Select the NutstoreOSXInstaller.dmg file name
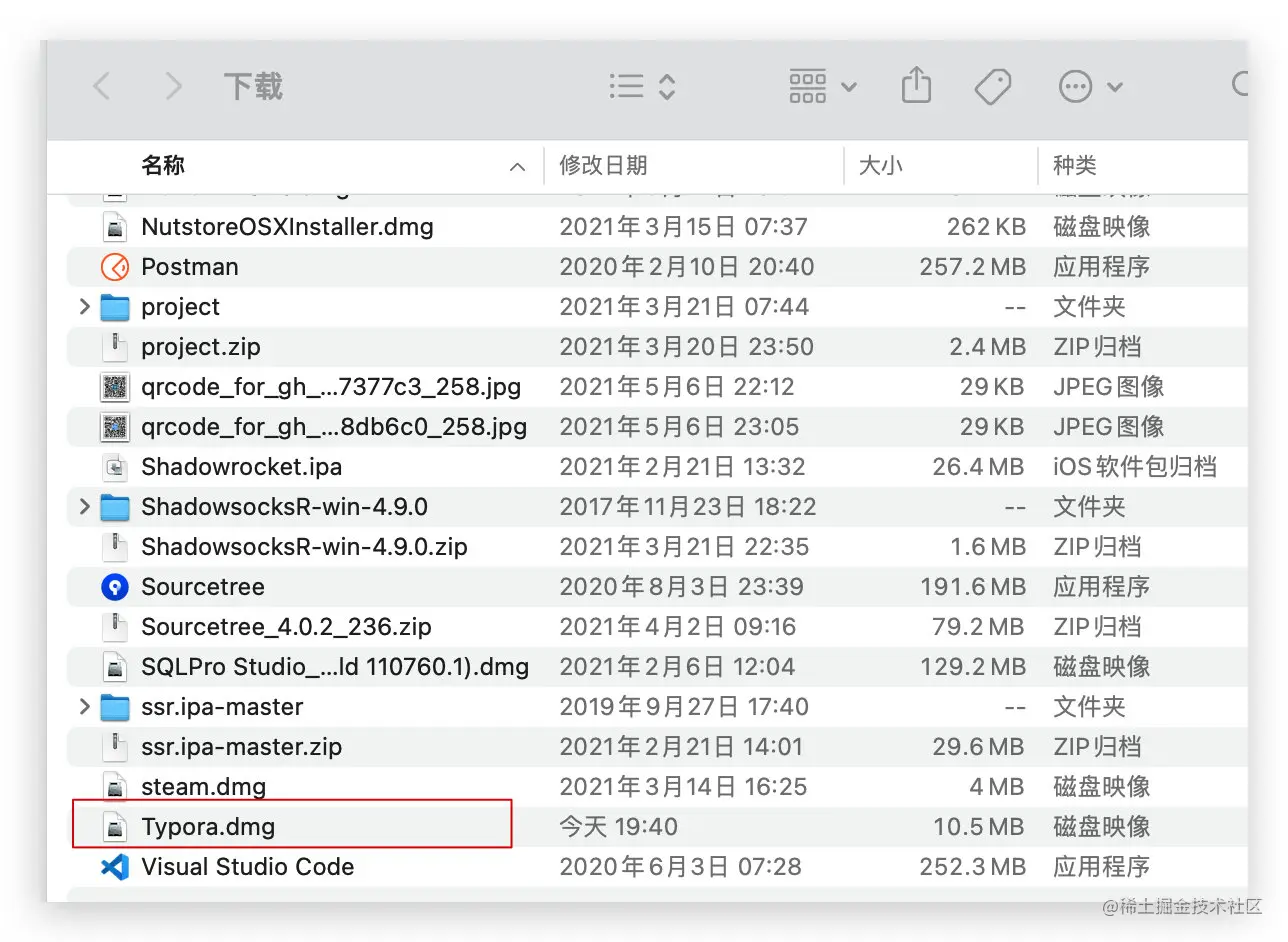 [x=287, y=227]
